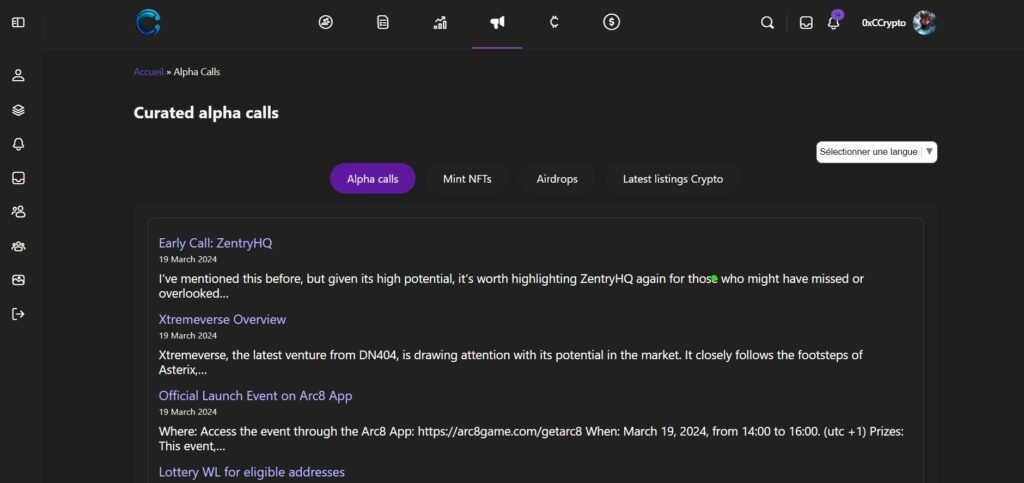Image resolution: width=1024 pixels, height=483 pixels.
Task: Open the groups community sidebar icon
Action: 18,246
